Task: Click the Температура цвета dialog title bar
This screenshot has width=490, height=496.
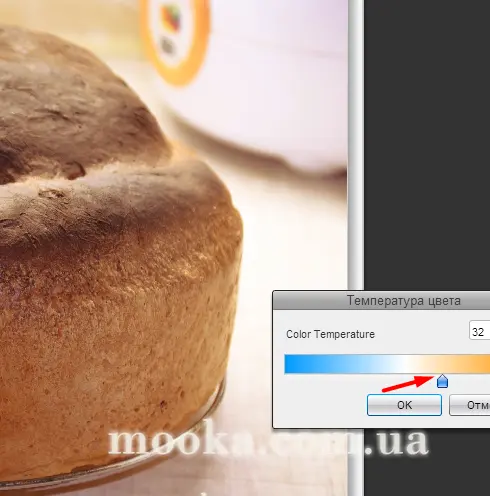Action: (x=382, y=301)
